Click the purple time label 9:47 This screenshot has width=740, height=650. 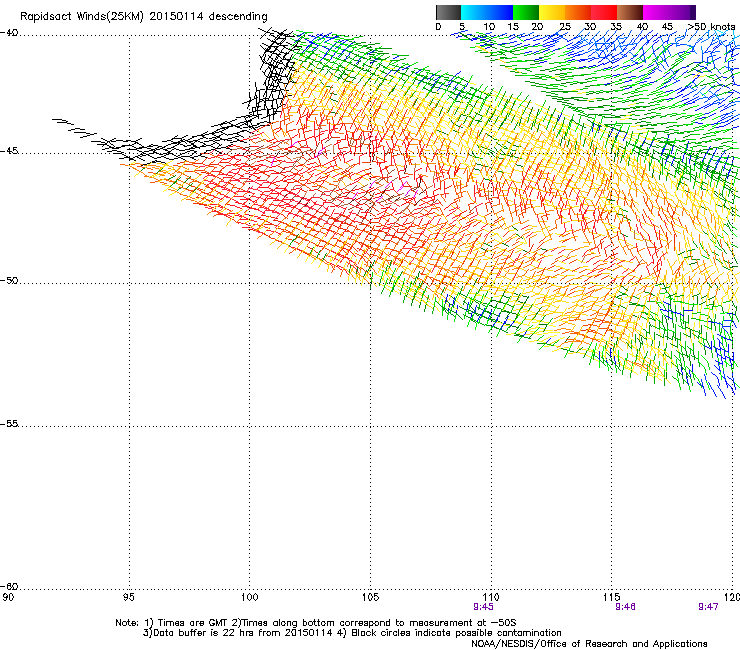click(708, 607)
